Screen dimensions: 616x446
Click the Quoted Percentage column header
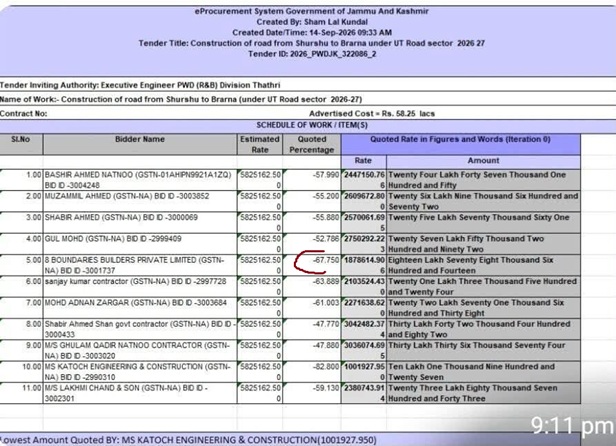tap(312, 144)
